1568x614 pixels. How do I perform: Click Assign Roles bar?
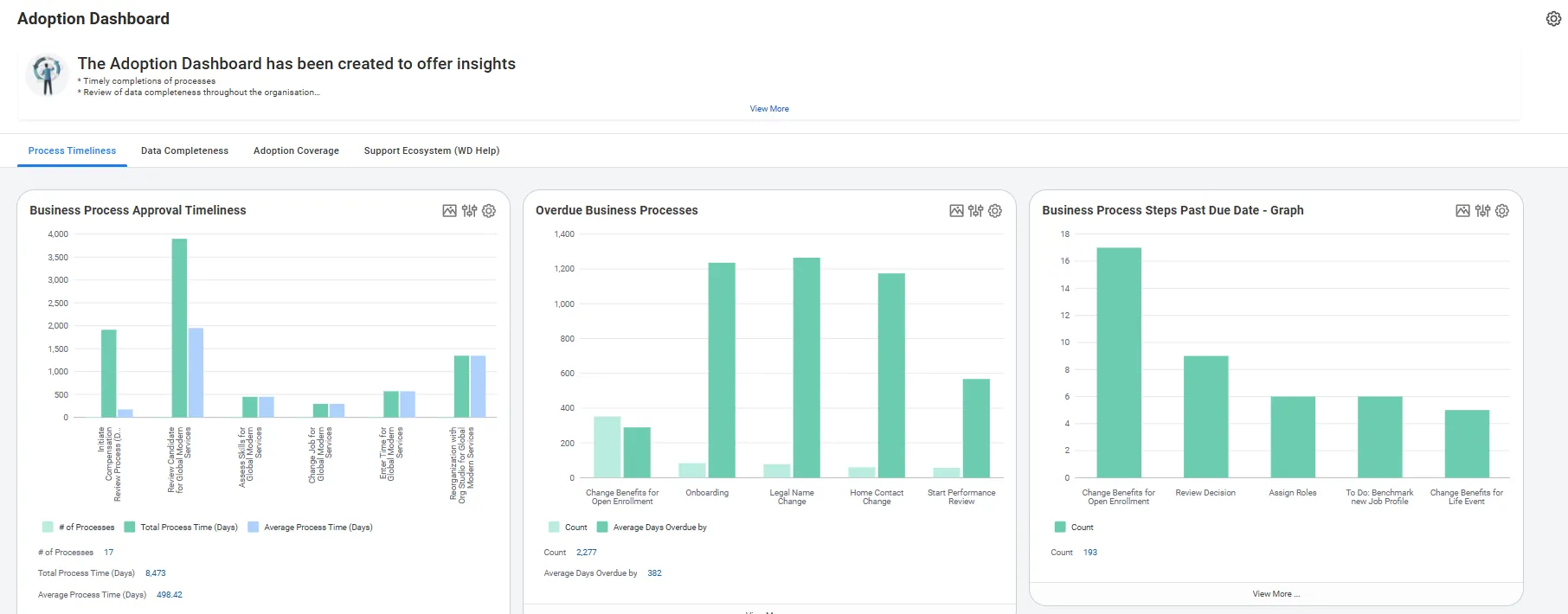tap(1293, 437)
